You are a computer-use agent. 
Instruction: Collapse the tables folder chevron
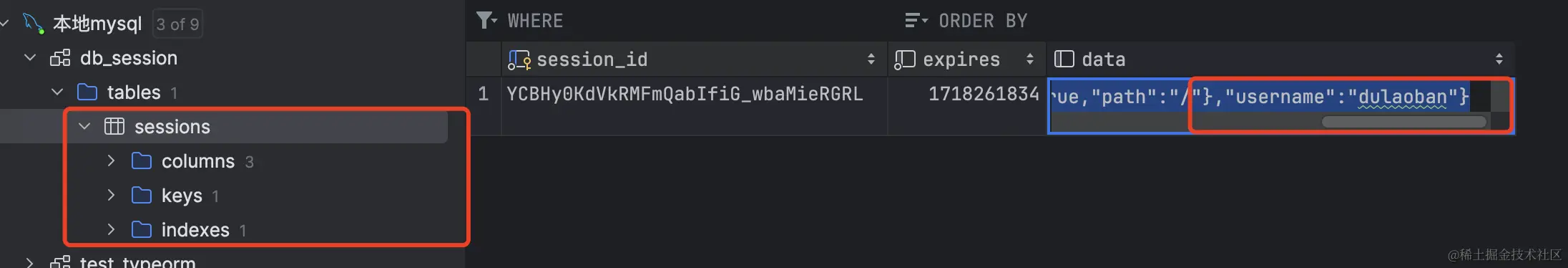(57, 92)
